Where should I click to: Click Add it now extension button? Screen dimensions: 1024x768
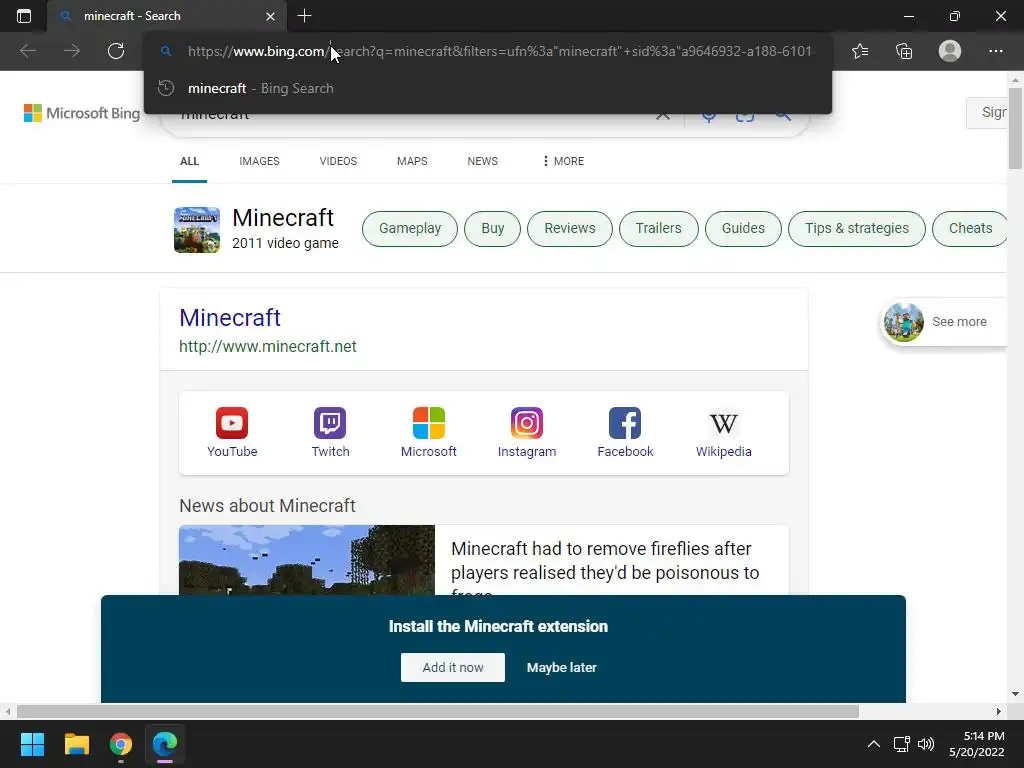(x=453, y=667)
